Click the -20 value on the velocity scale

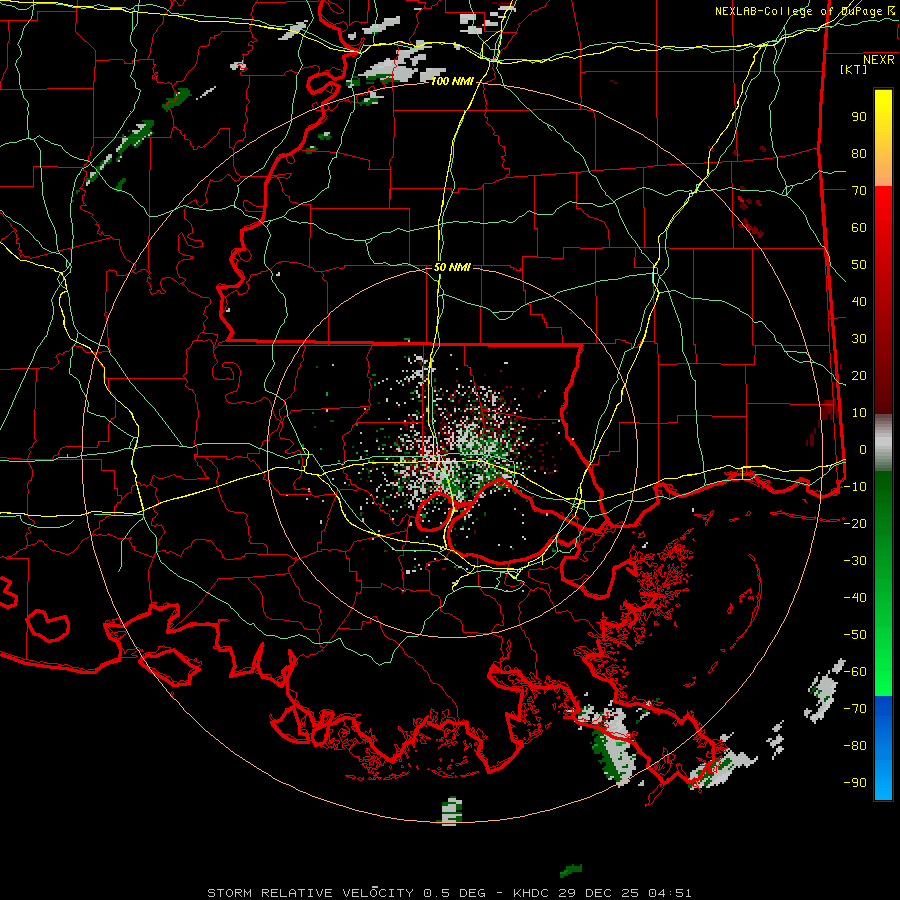[x=855, y=523]
